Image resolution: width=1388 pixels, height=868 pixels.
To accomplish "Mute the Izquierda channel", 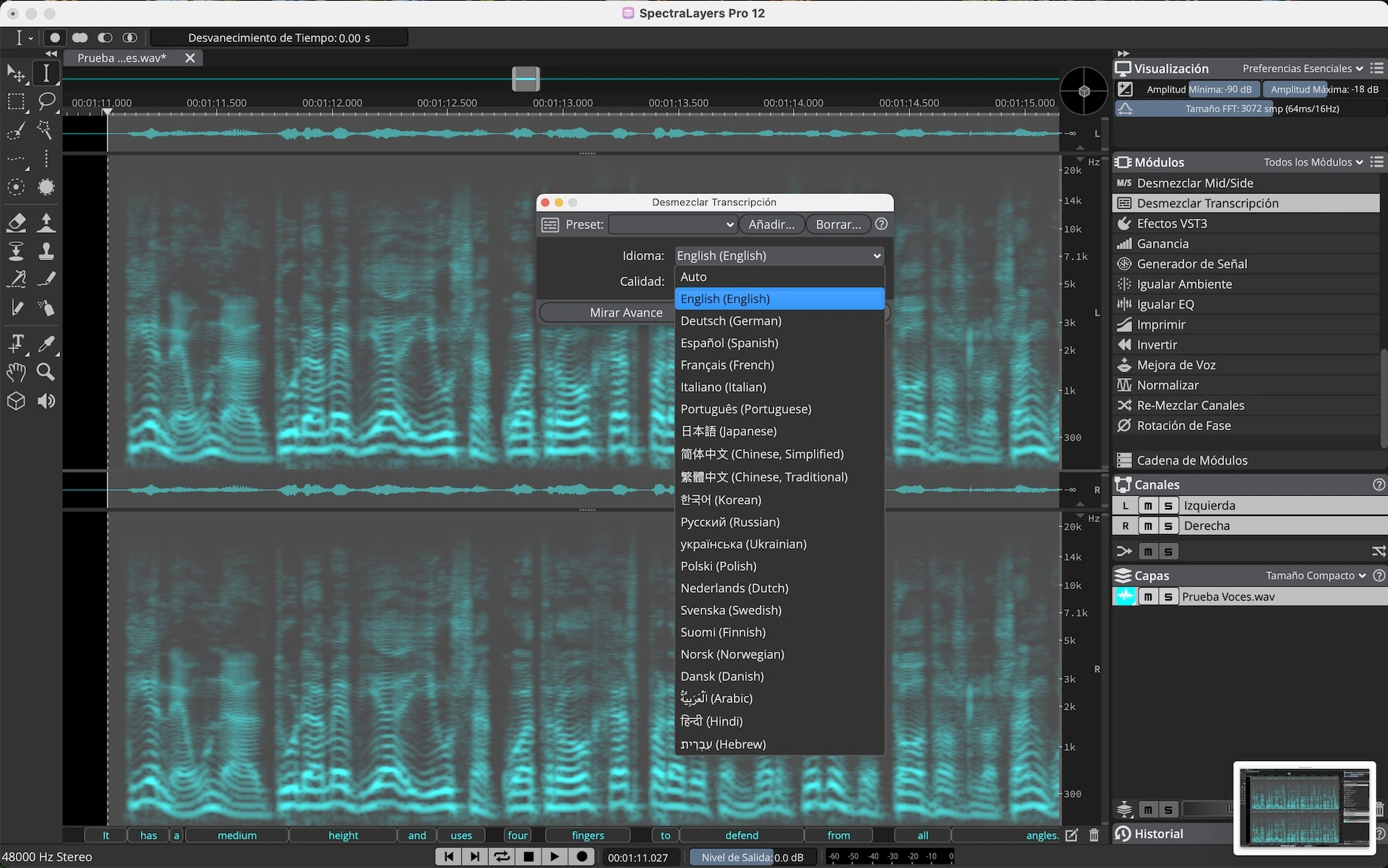I will (1148, 506).
